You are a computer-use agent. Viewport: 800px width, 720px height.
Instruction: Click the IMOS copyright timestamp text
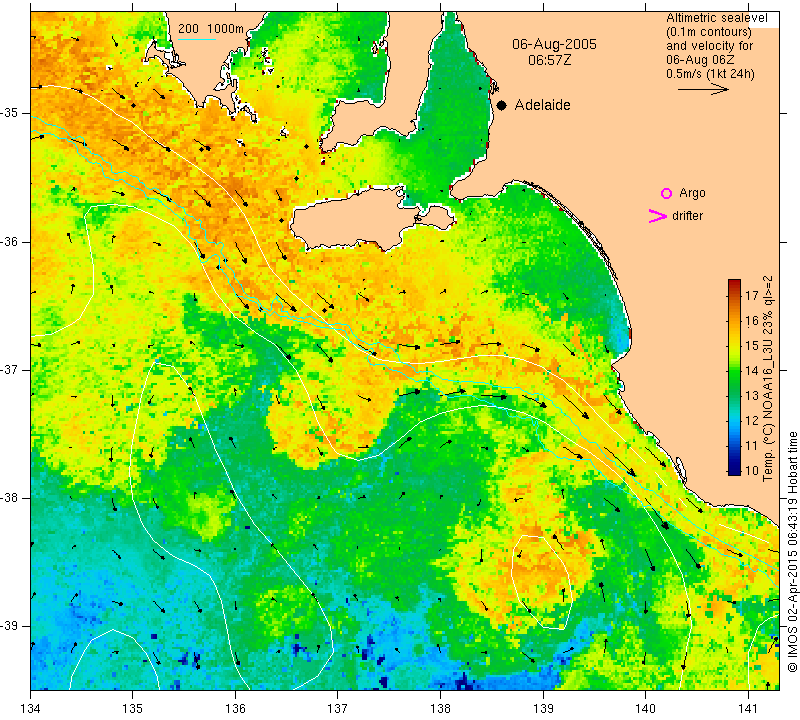(x=792, y=552)
